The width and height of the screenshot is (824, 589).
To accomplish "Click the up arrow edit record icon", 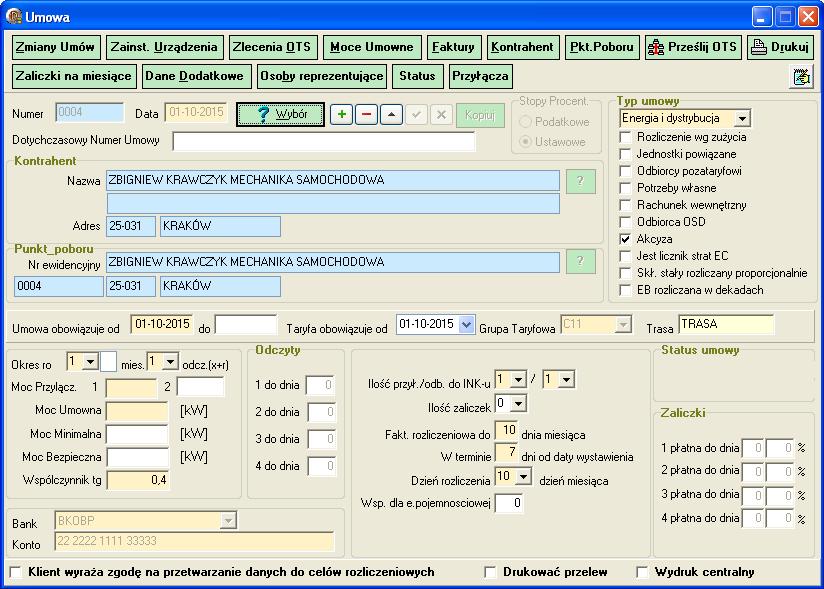I will point(392,115).
